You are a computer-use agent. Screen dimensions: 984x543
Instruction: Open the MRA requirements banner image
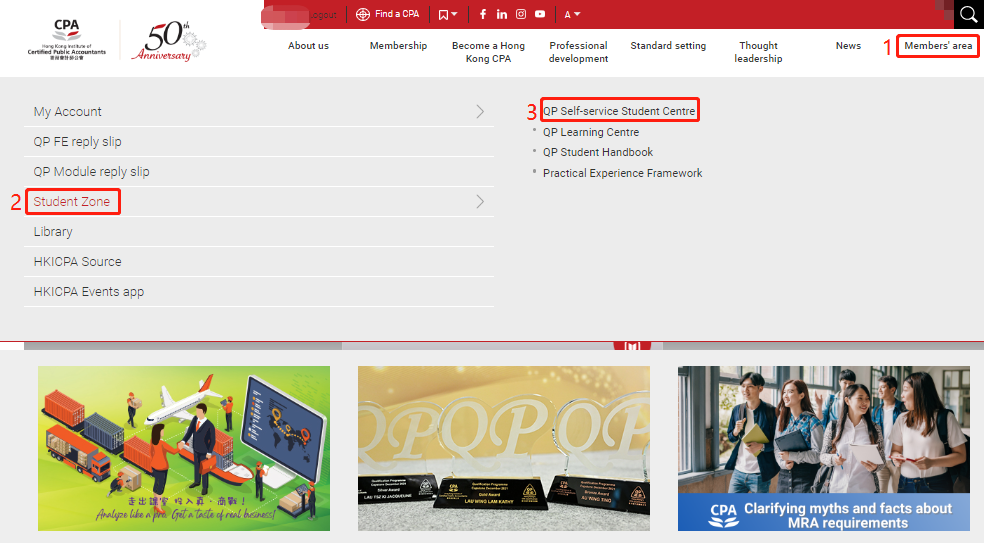pyautogui.click(x=823, y=448)
